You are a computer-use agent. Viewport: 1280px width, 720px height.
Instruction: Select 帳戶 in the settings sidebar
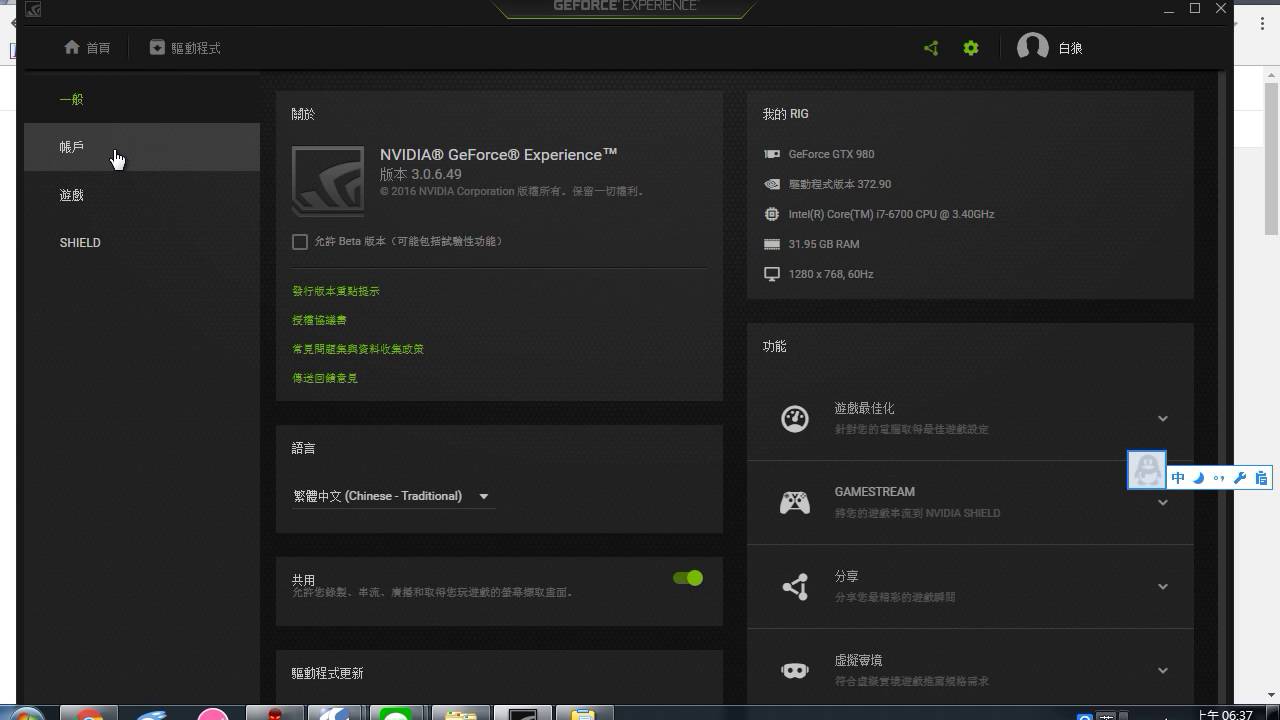(x=142, y=147)
